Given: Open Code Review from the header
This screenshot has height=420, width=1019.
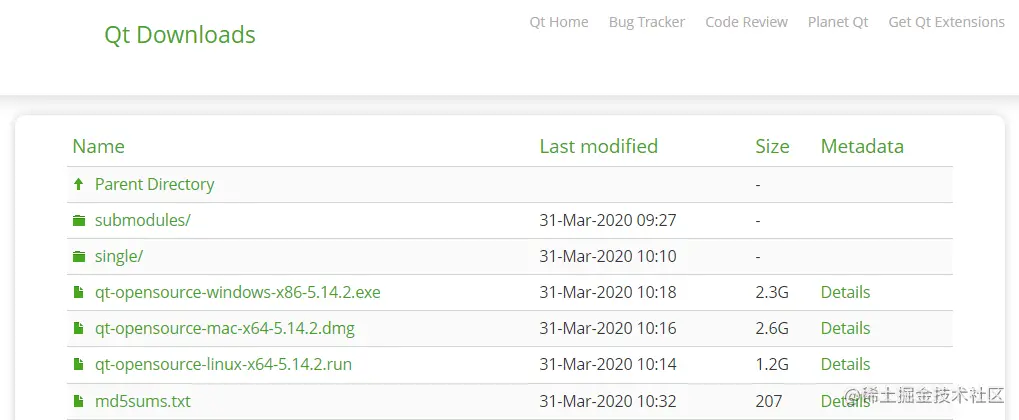Looking at the screenshot, I should click(x=746, y=22).
